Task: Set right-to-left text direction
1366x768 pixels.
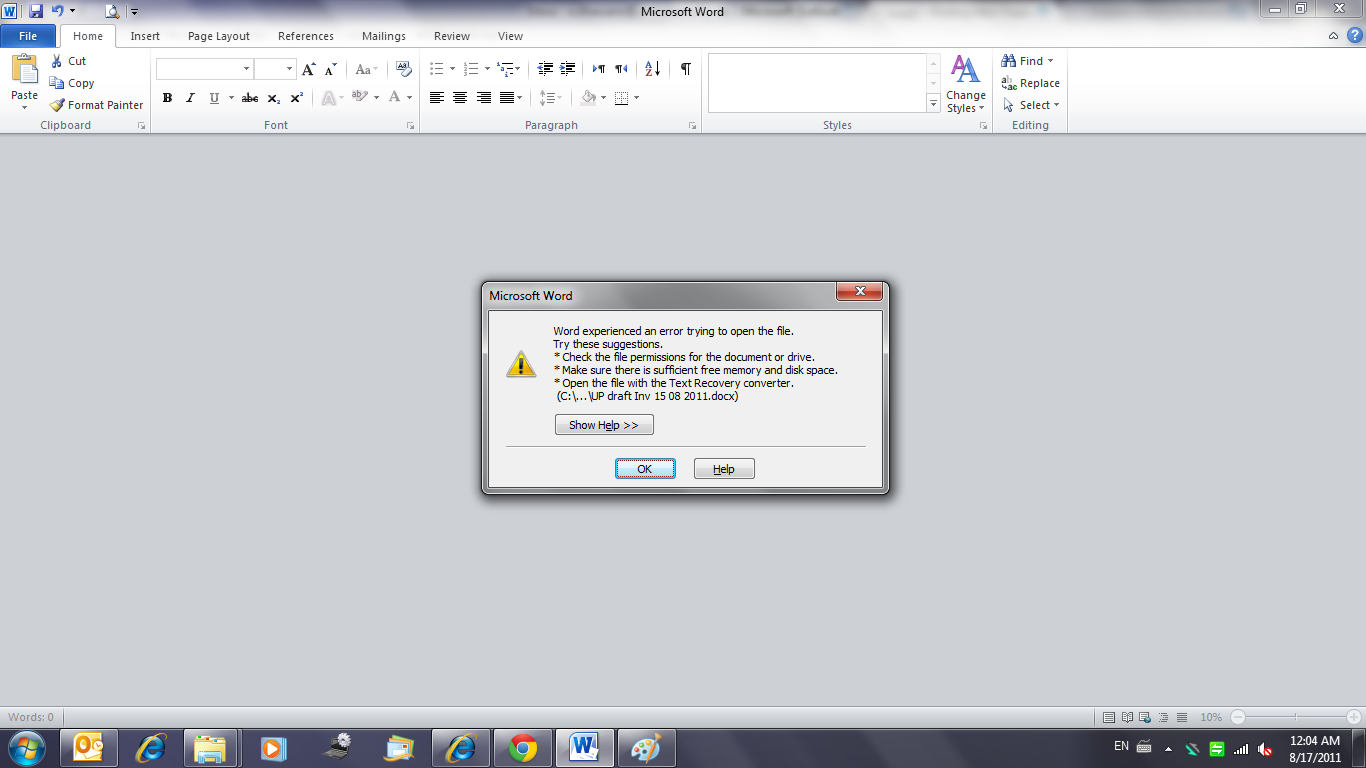Action: point(621,69)
